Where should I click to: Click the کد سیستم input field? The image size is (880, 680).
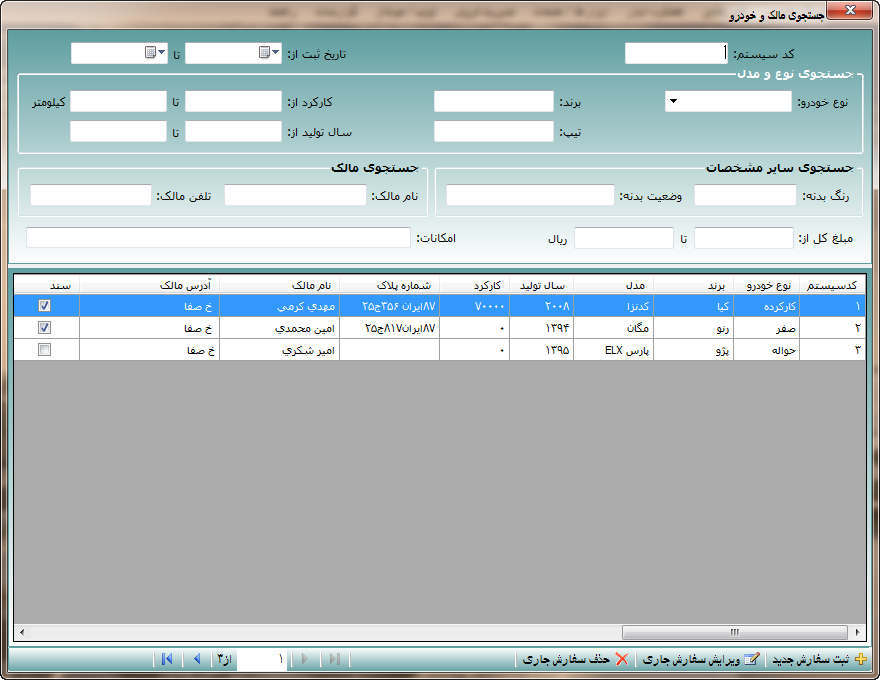(676, 53)
